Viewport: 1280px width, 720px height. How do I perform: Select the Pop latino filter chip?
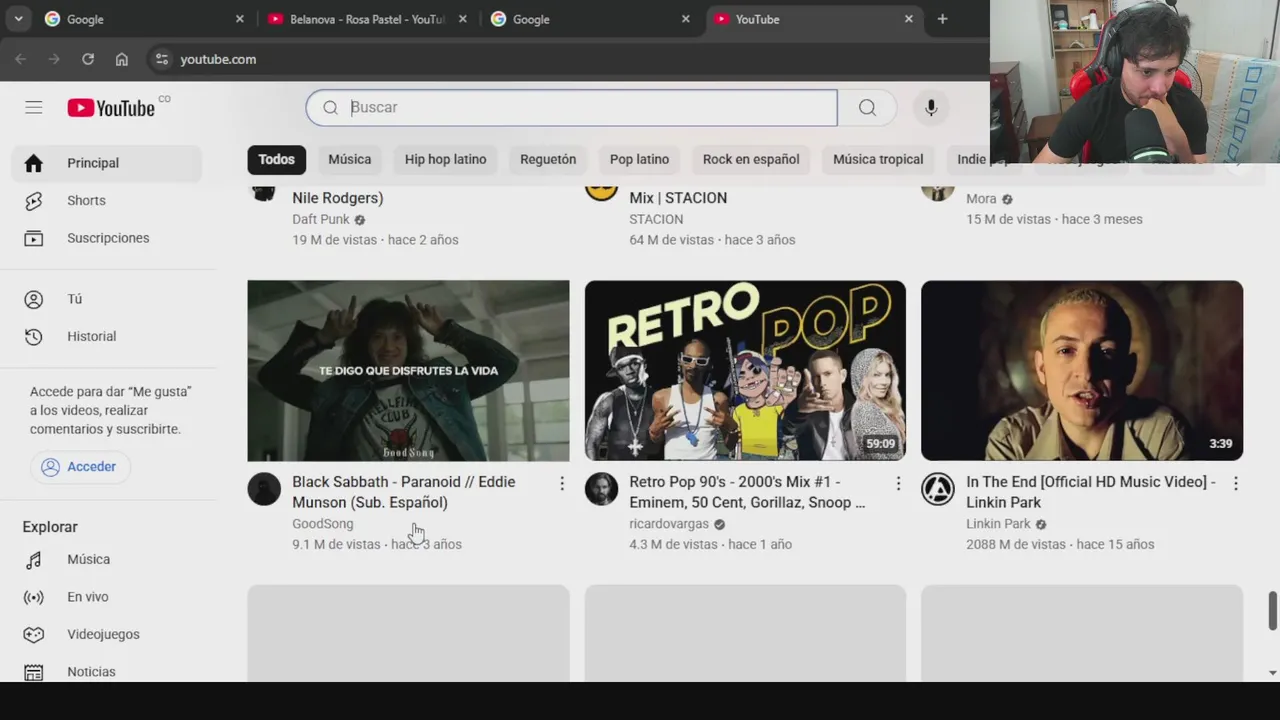coord(639,159)
